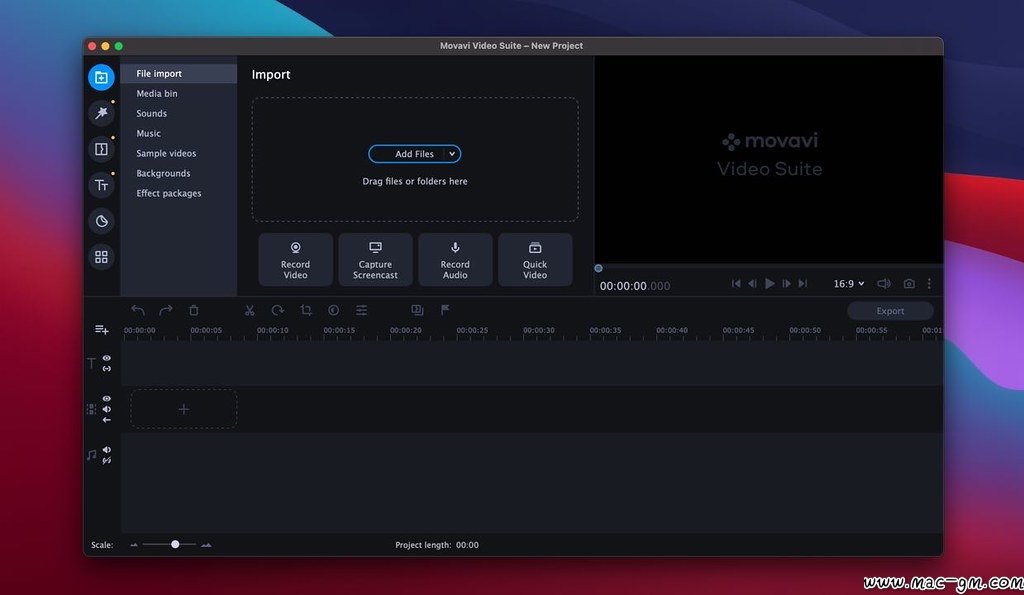
Task: Toggle the video track arrow option
Action: click(x=106, y=420)
